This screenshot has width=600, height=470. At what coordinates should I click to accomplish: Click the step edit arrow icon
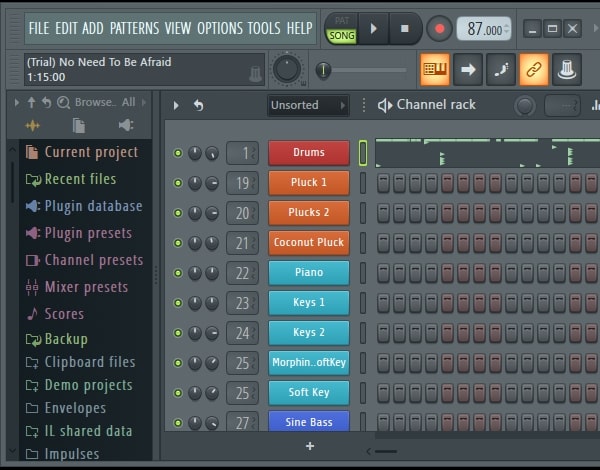468,69
